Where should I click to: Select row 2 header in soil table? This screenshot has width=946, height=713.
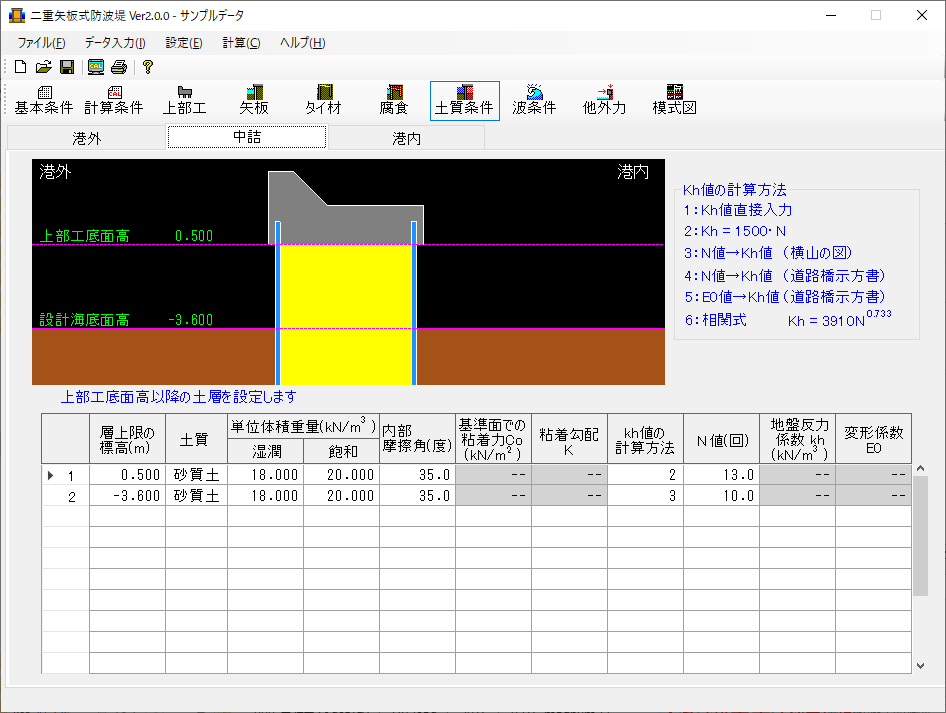click(66, 496)
